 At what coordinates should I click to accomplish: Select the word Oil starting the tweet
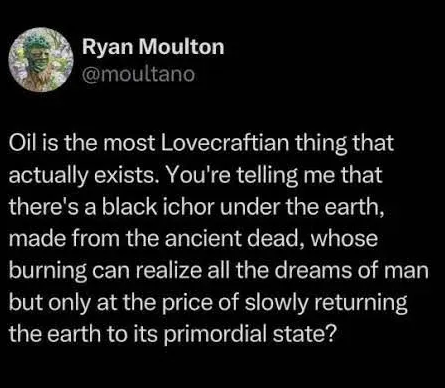[x=21, y=143]
